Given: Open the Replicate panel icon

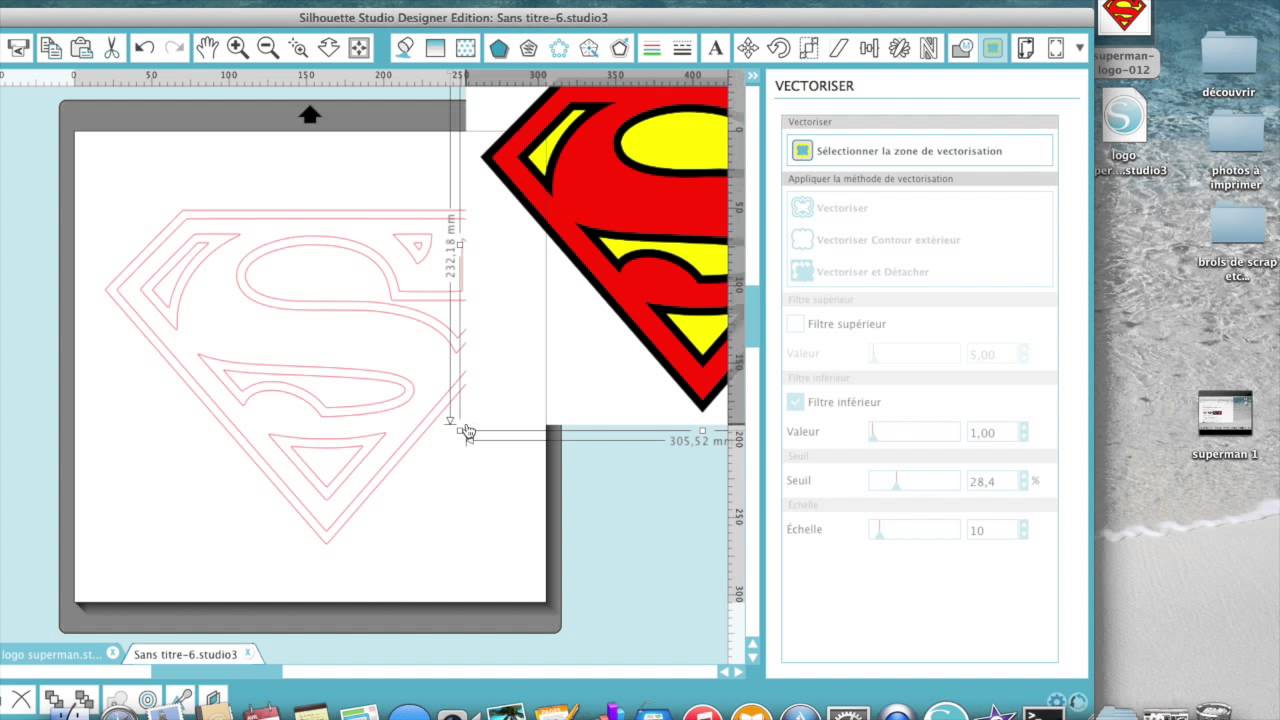Looking at the screenshot, I should (x=898, y=47).
